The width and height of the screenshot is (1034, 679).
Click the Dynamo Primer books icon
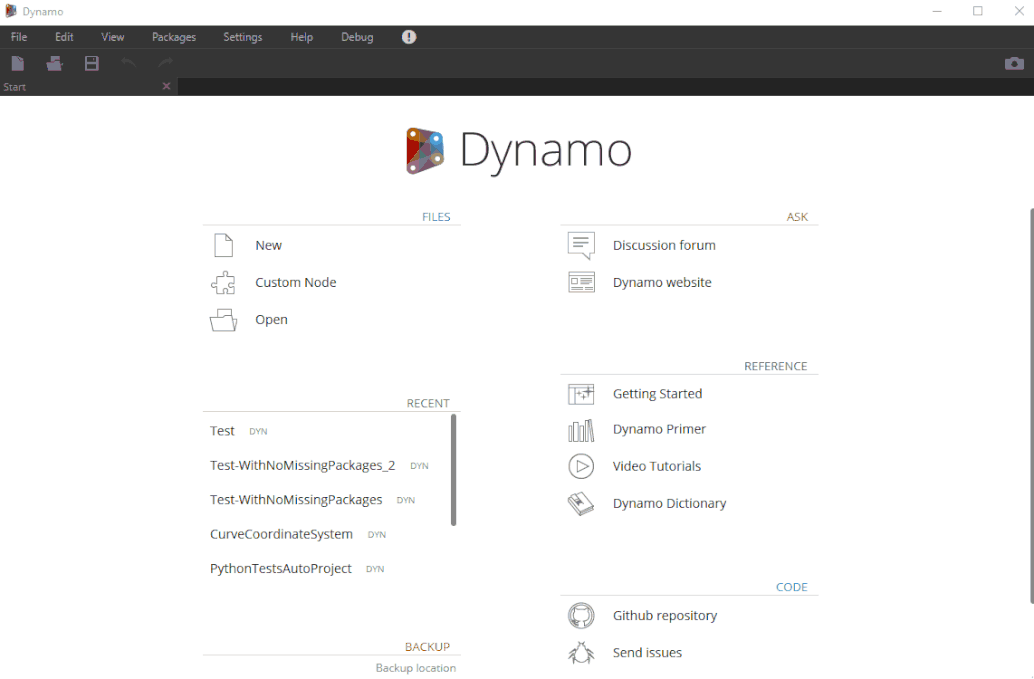[581, 428]
